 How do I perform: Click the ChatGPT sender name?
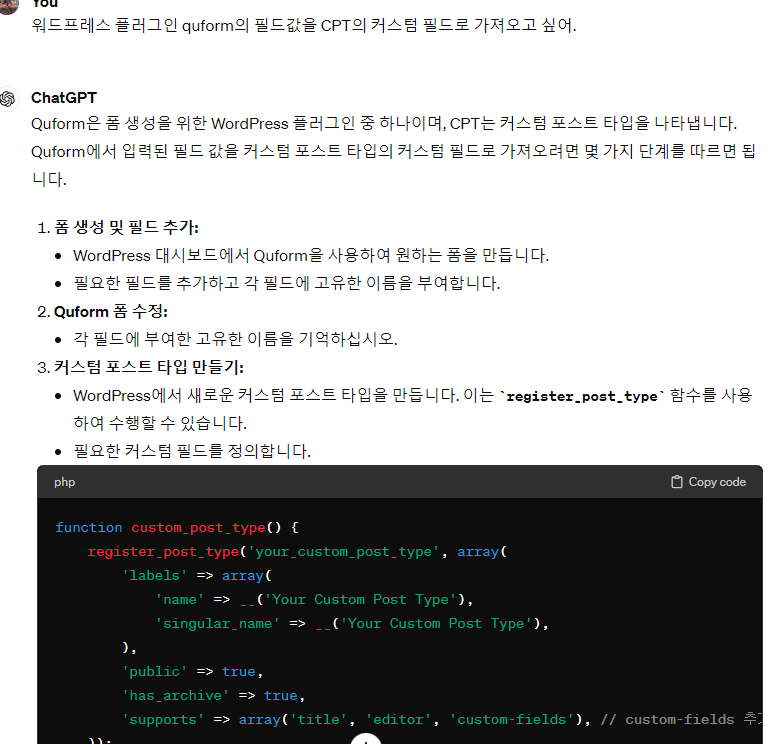coord(64,98)
